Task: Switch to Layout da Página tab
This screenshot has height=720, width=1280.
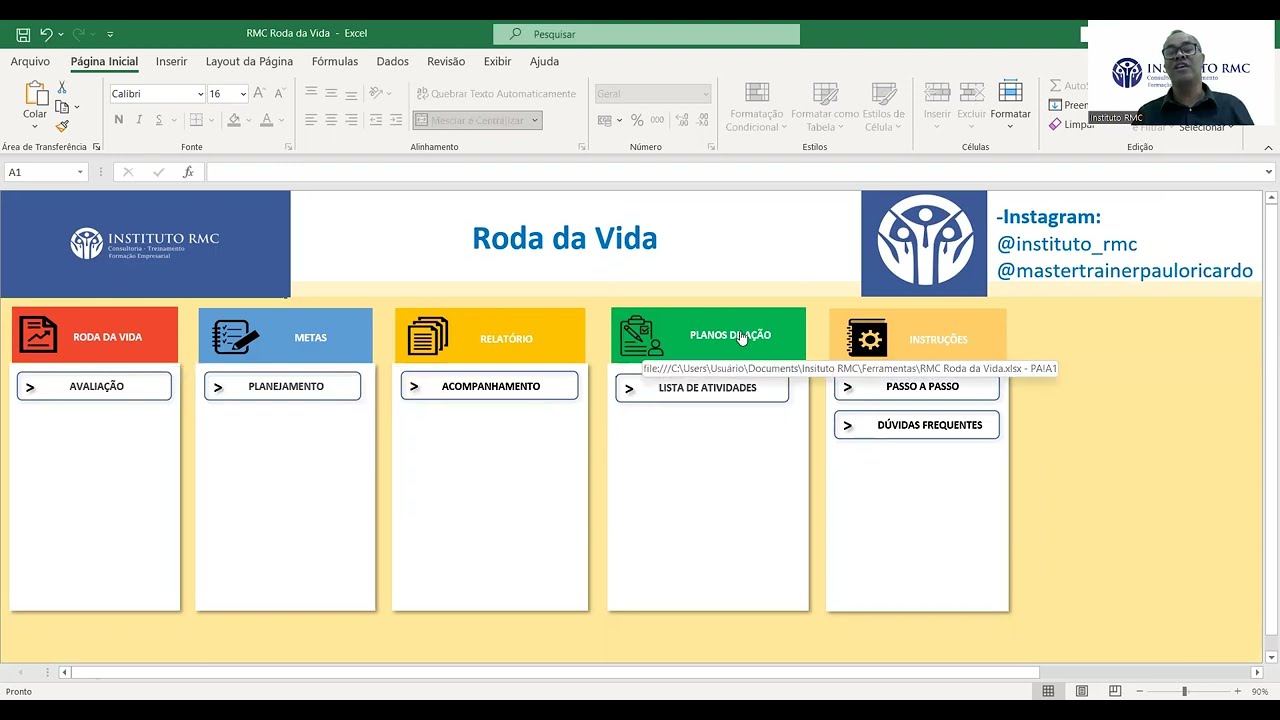Action: [249, 61]
